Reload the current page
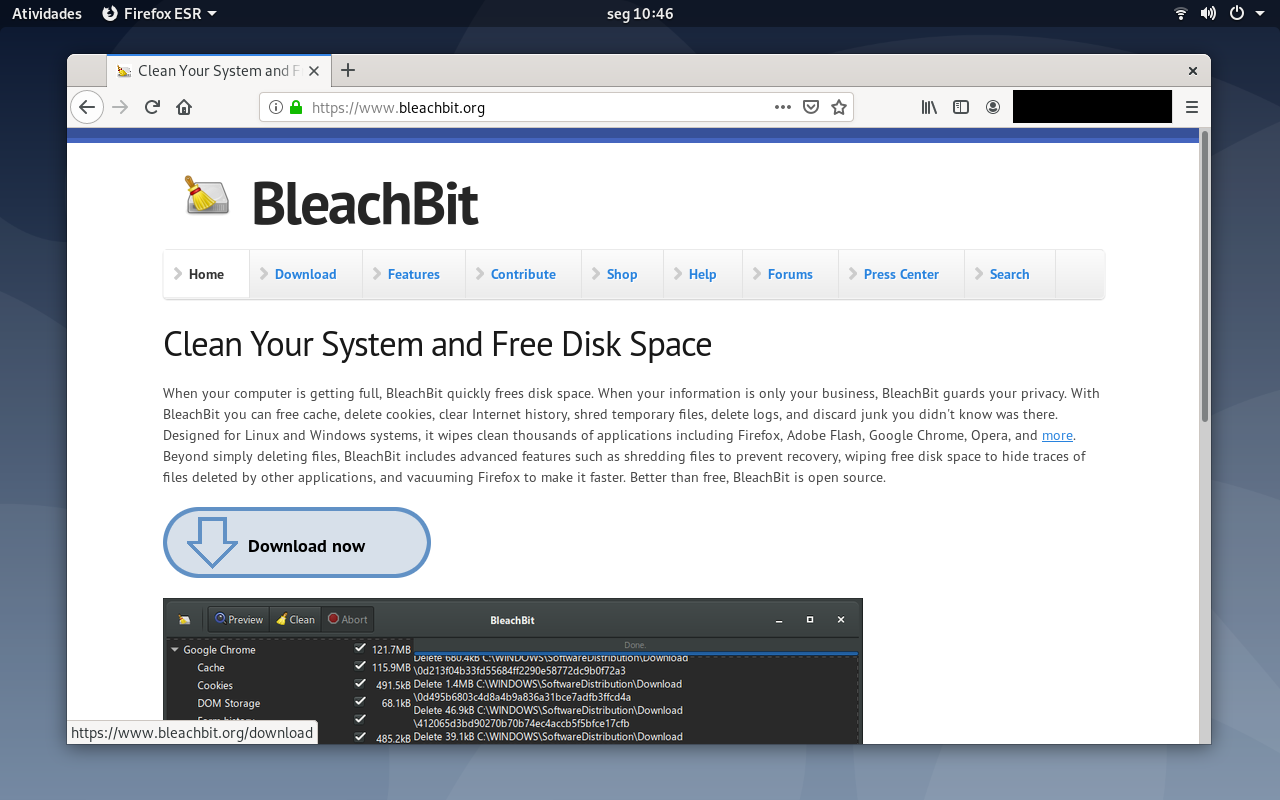 153,107
